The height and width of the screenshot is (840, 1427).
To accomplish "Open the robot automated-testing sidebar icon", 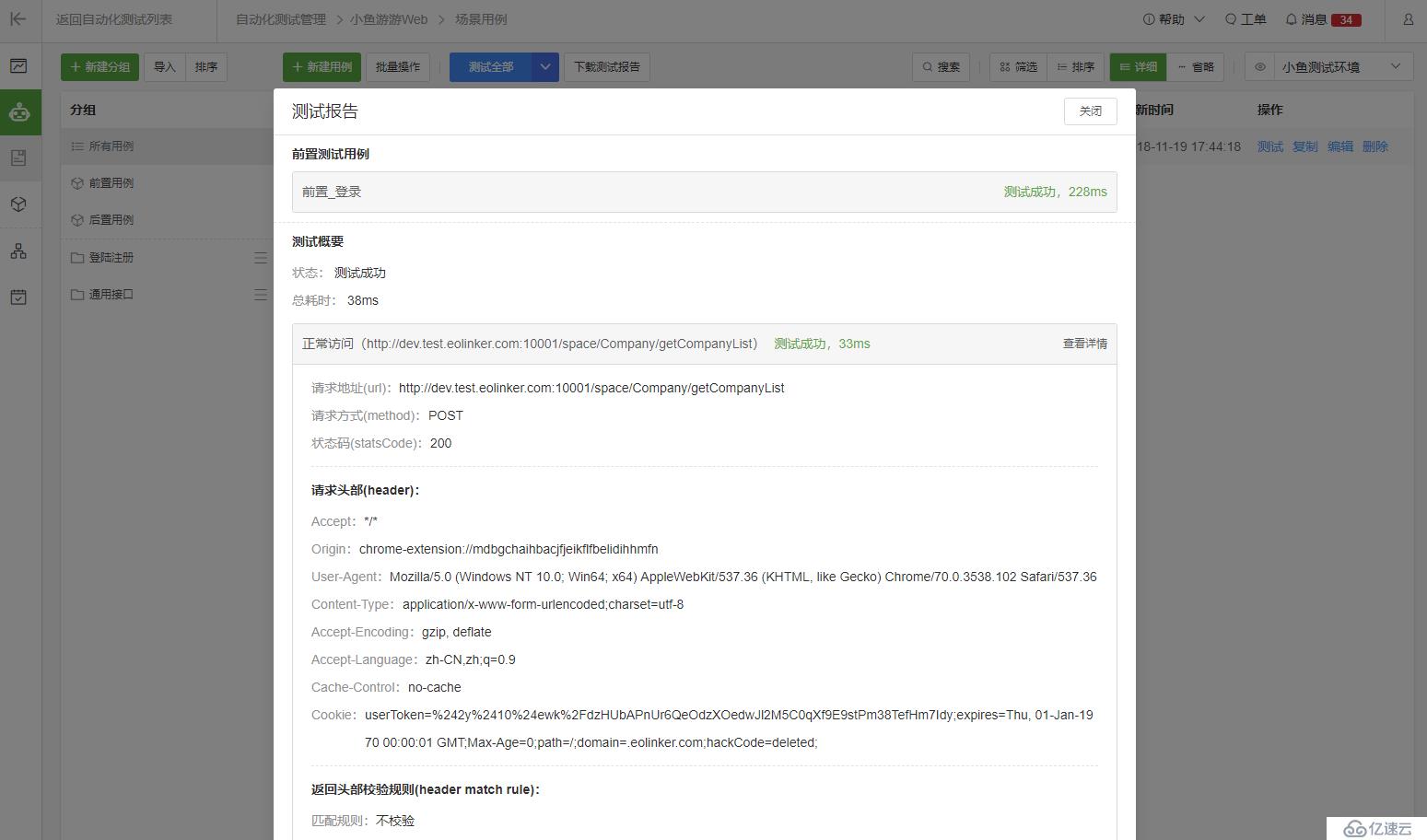I will [19, 112].
